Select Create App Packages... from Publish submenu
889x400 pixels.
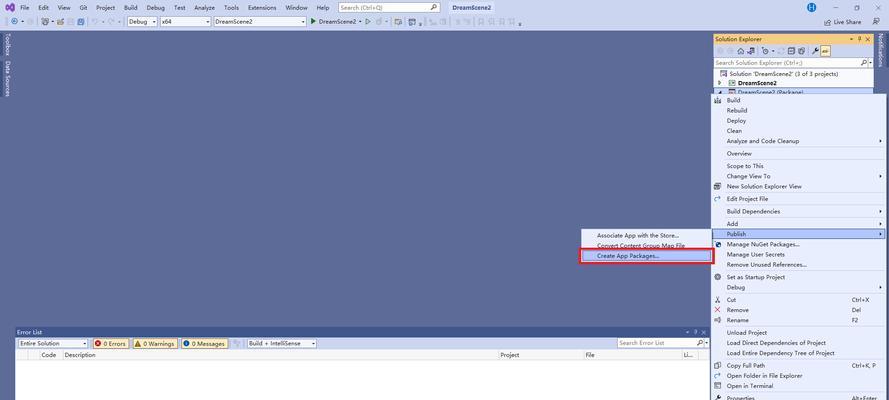coord(645,256)
